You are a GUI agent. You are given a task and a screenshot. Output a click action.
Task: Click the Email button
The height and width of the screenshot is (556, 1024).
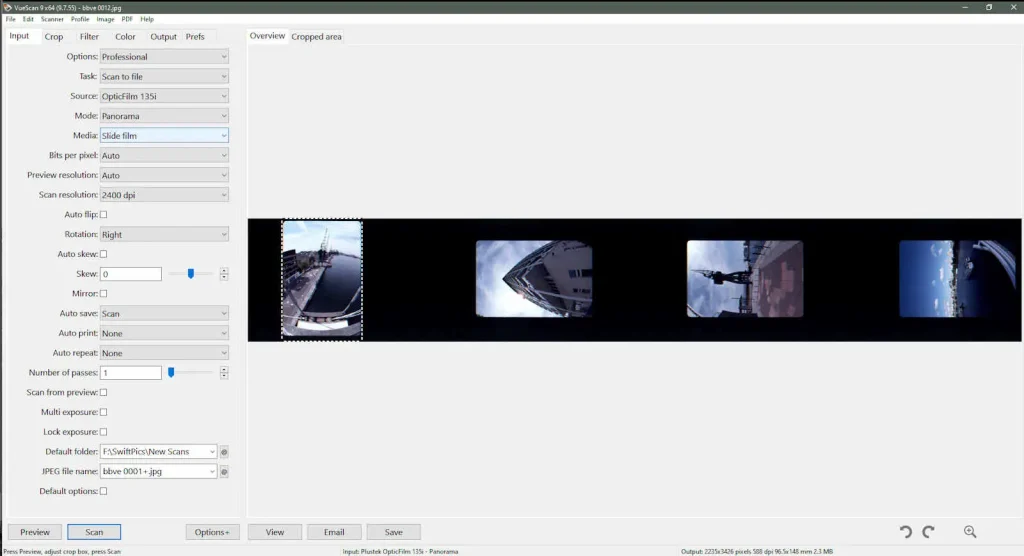coord(334,532)
